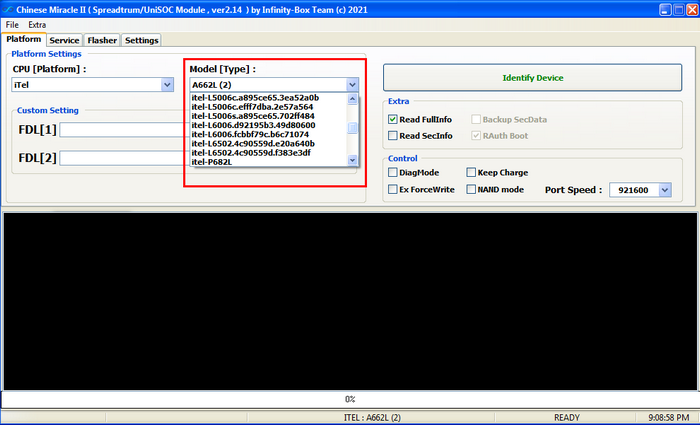Click the model list scrollbar thumb
Viewport: 700px width, 425px height.
click(352, 128)
